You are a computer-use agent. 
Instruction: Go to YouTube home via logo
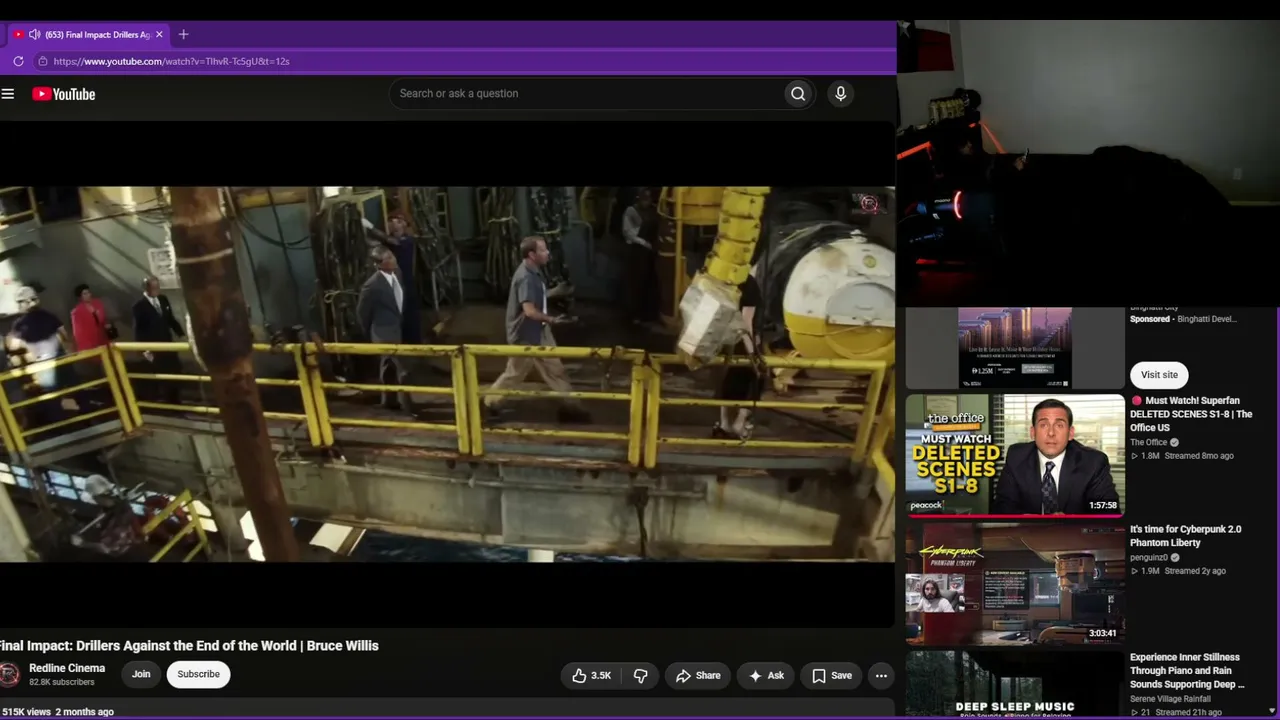pos(63,94)
